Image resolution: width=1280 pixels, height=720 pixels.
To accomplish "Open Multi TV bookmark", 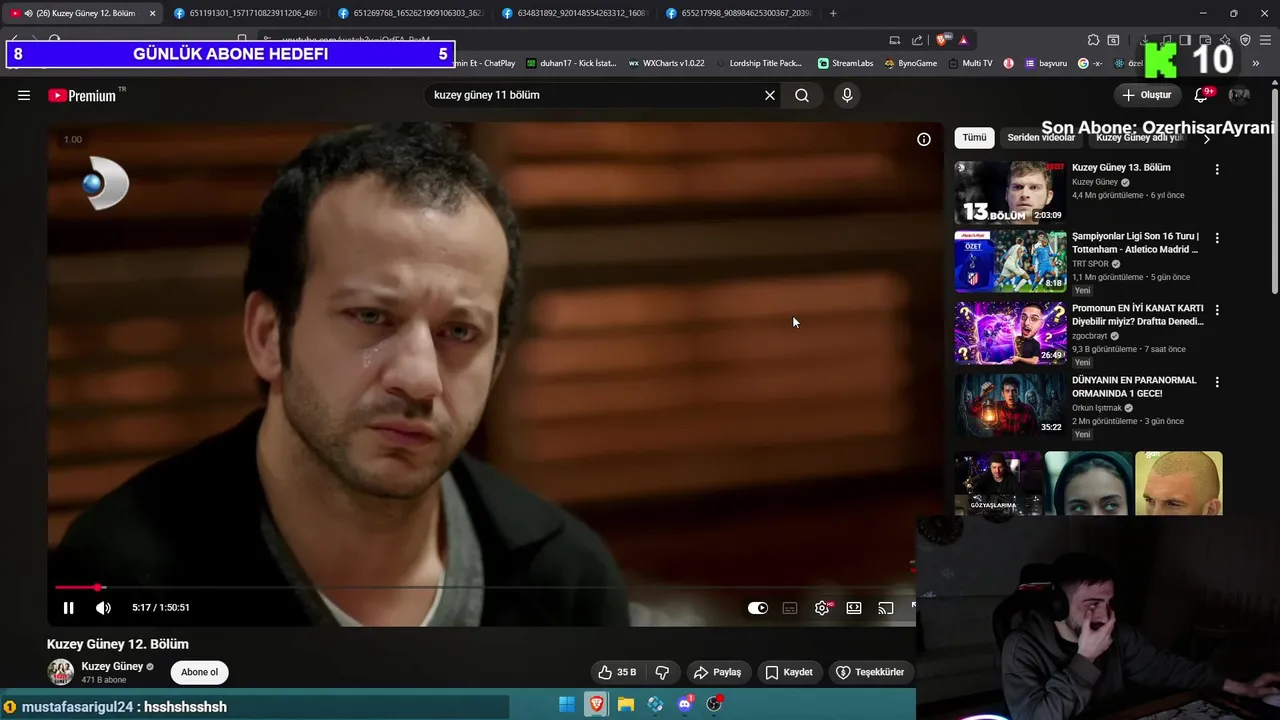I will pyautogui.click(x=970, y=63).
